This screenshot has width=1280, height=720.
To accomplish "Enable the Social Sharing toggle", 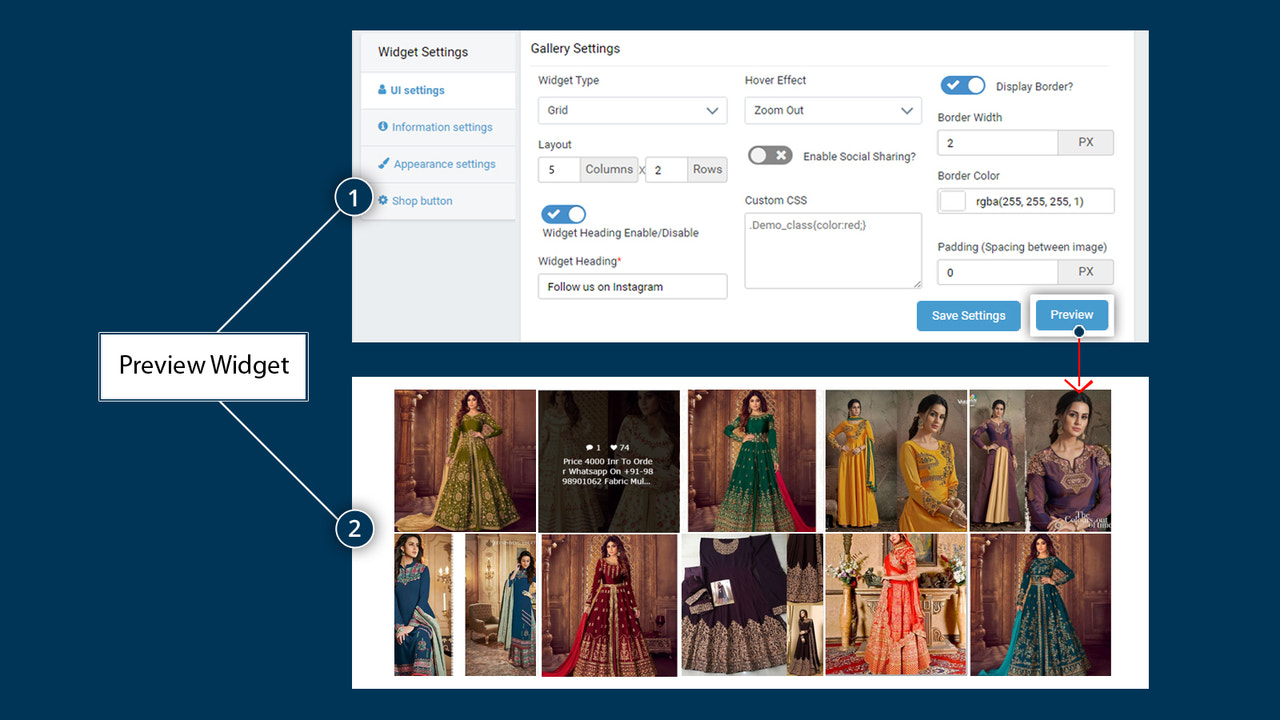I will coord(770,155).
